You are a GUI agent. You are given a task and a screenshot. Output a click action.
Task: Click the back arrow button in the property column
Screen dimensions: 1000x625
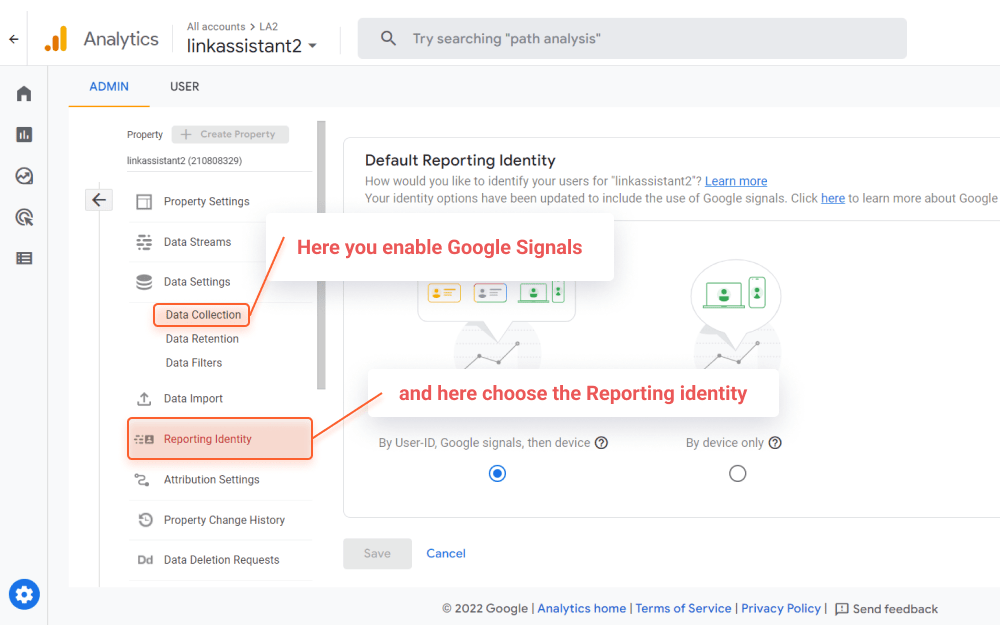tap(99, 200)
